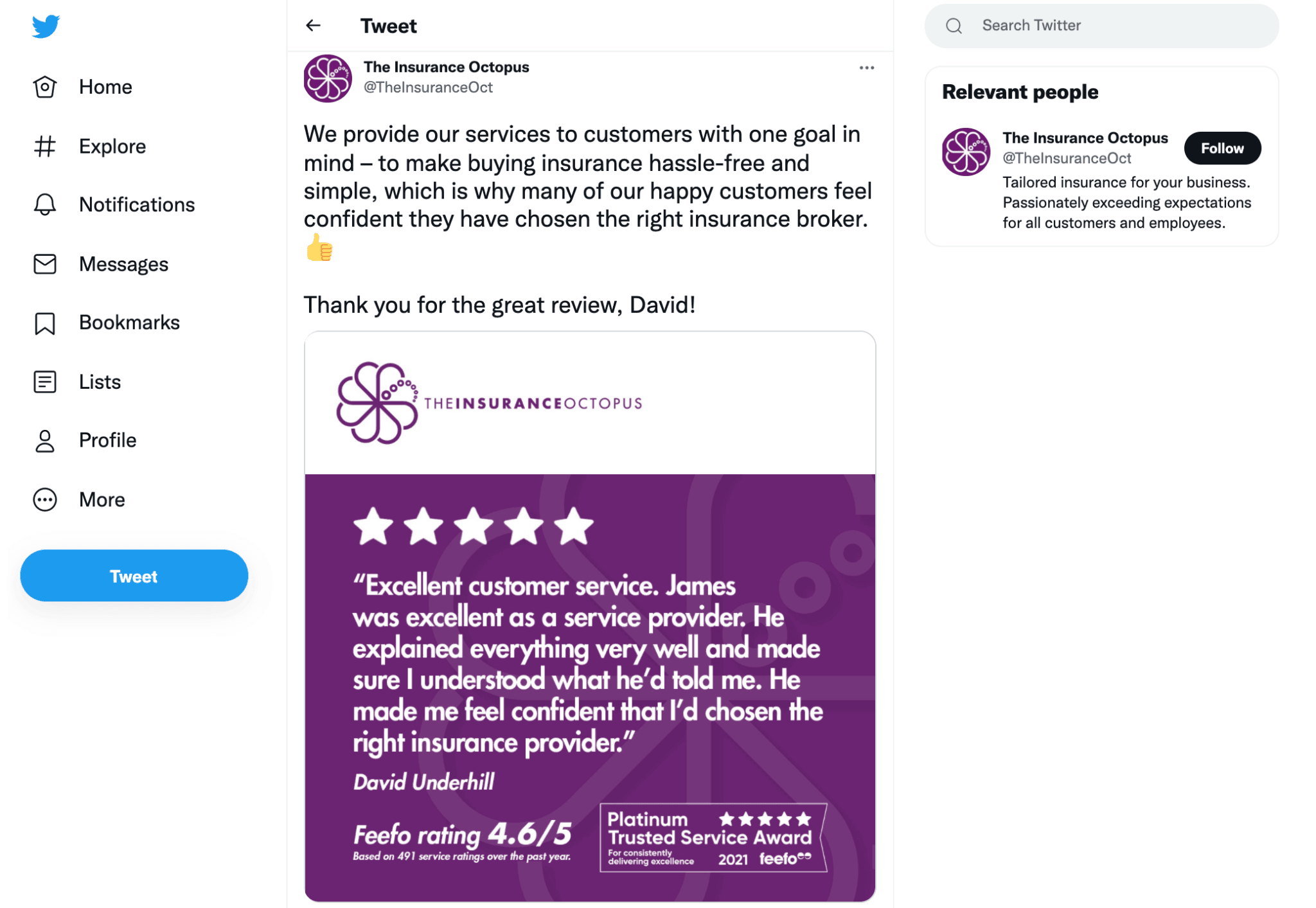Image resolution: width=1316 pixels, height=908 pixels.
Task: Open Messages via the envelope icon
Action: click(x=44, y=263)
